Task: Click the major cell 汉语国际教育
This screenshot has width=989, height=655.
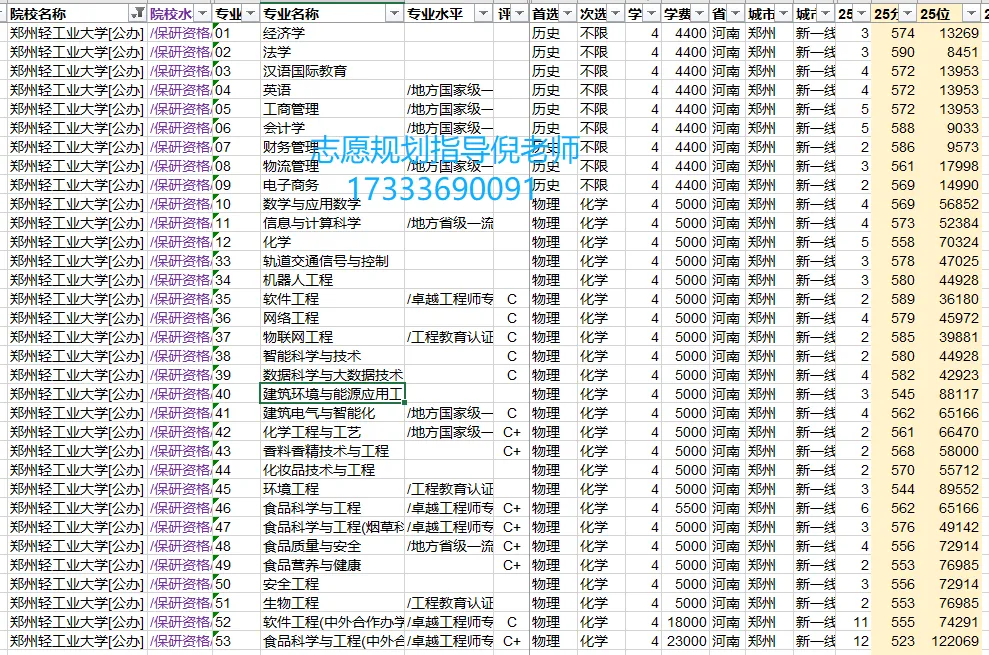Action: coord(332,71)
